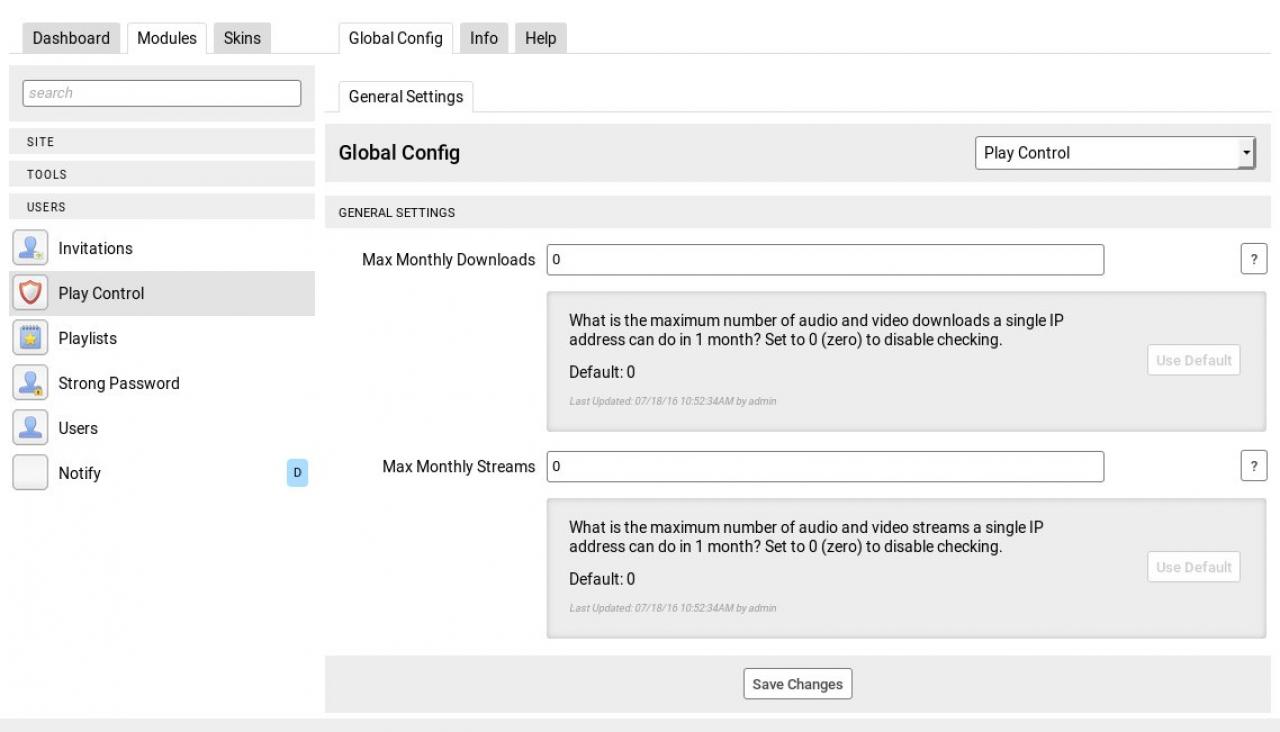Click the Playlists star icon
Viewport: 1280px width, 732px height.
click(30, 338)
